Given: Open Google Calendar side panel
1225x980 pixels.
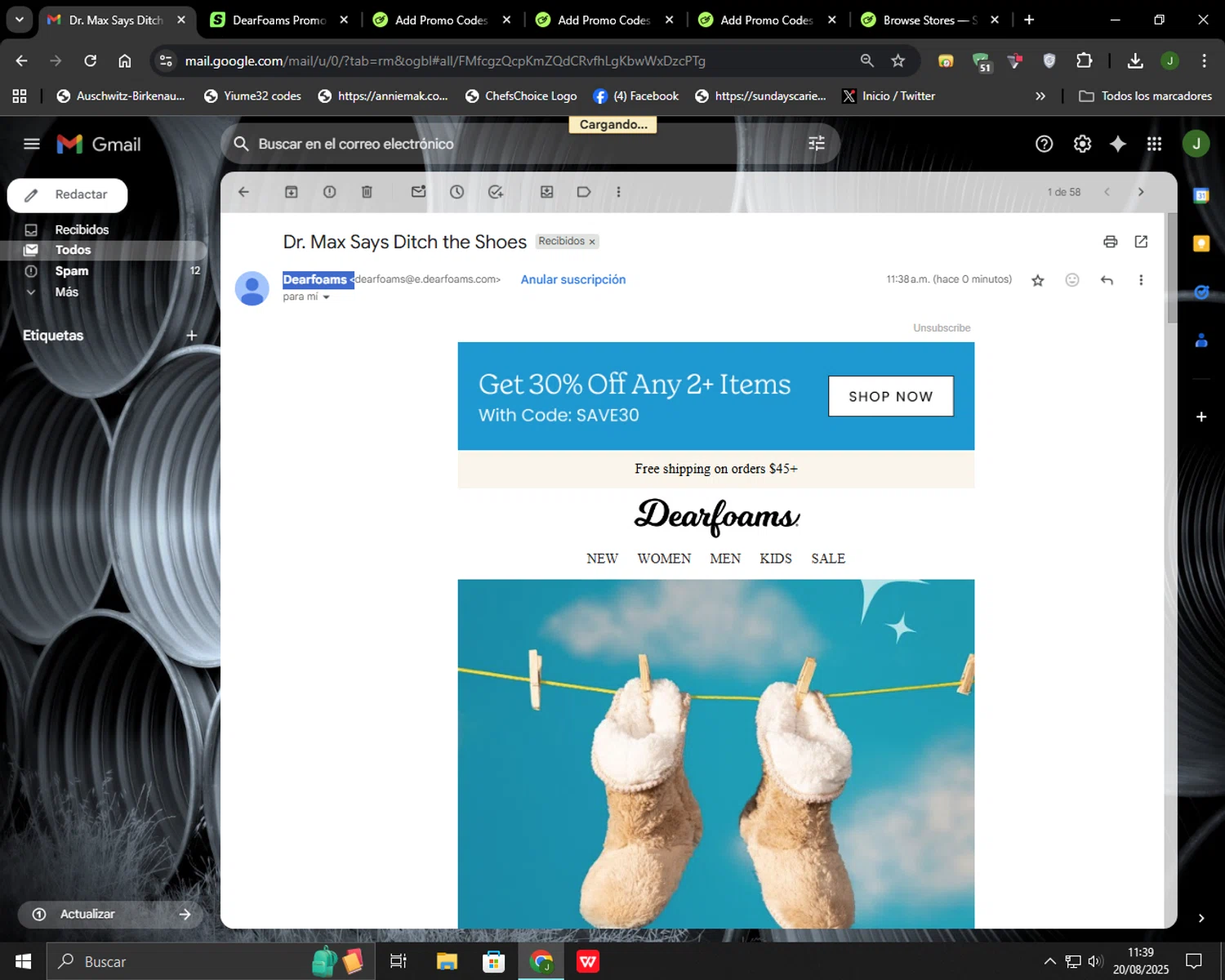Looking at the screenshot, I should (x=1201, y=196).
